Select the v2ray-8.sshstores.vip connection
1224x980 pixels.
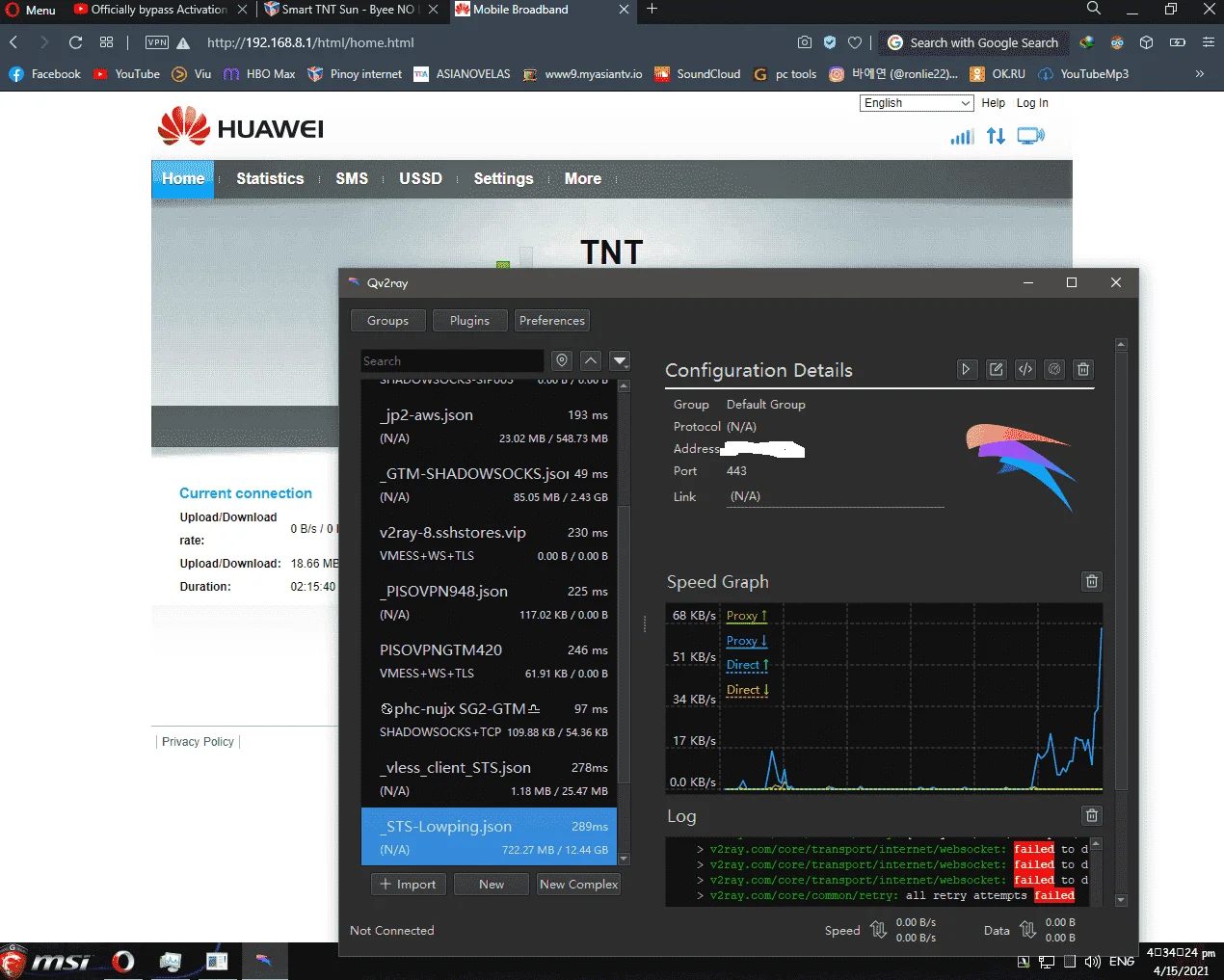coord(489,543)
